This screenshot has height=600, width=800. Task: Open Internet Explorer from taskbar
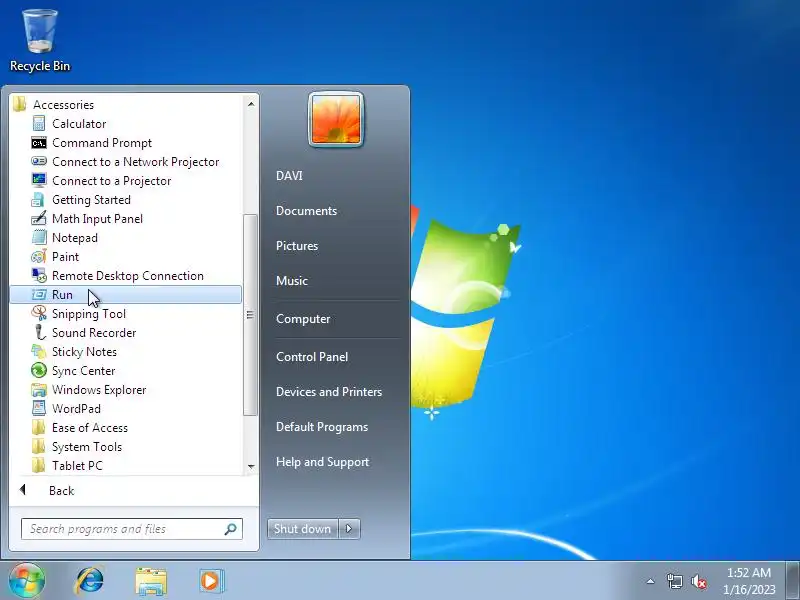pos(89,581)
